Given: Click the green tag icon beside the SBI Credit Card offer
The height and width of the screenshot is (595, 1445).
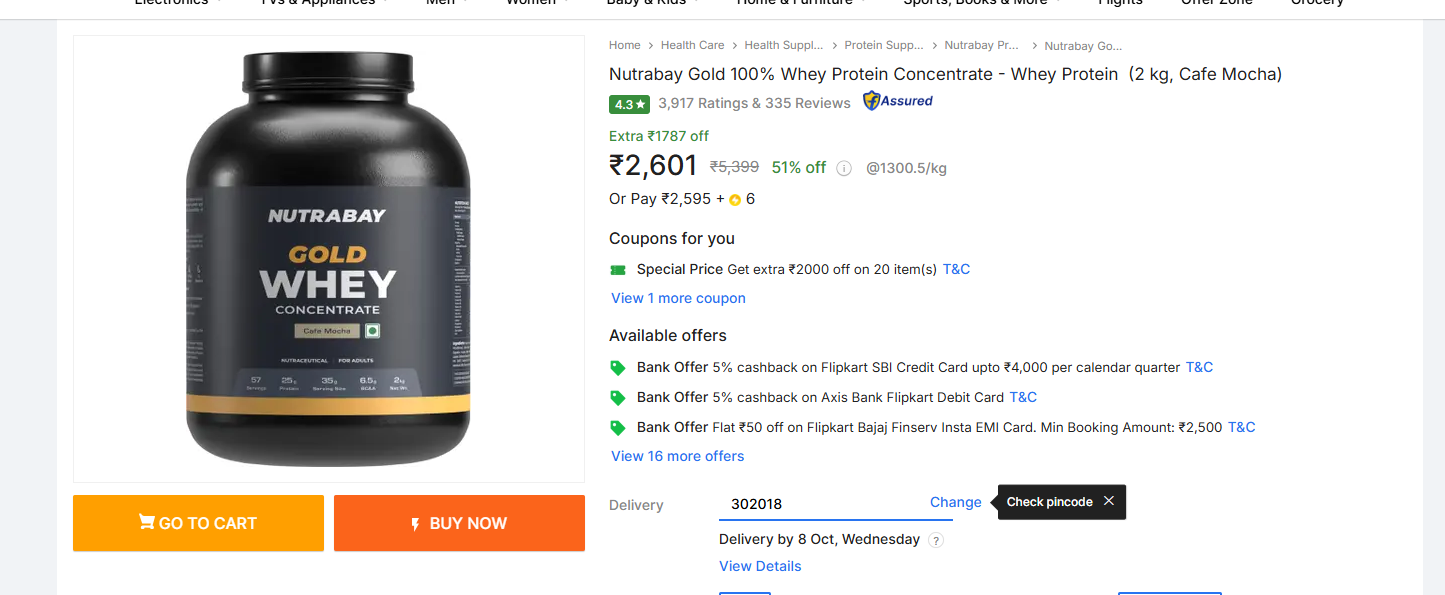Looking at the screenshot, I should (x=618, y=368).
